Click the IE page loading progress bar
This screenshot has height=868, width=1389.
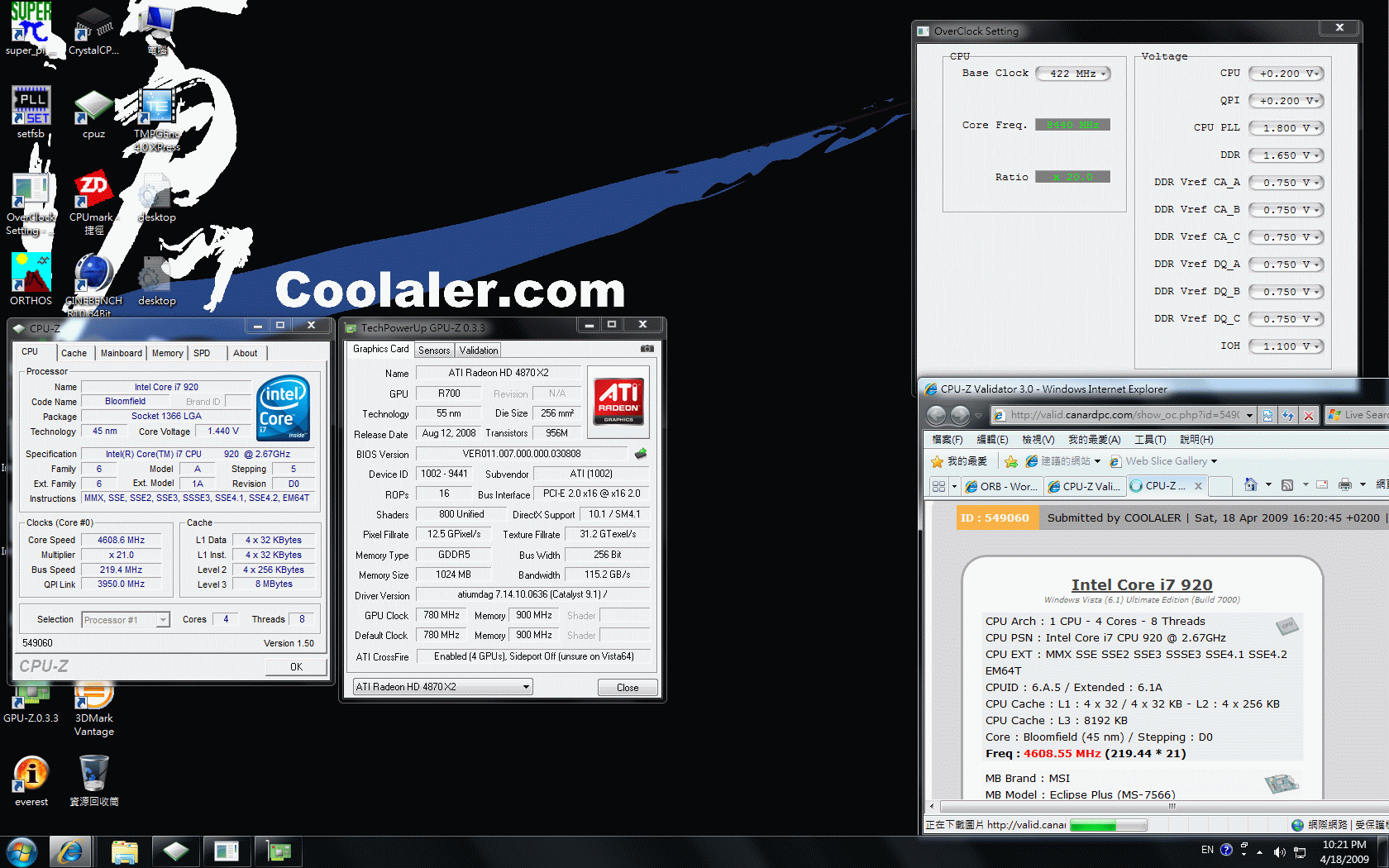tap(1108, 825)
